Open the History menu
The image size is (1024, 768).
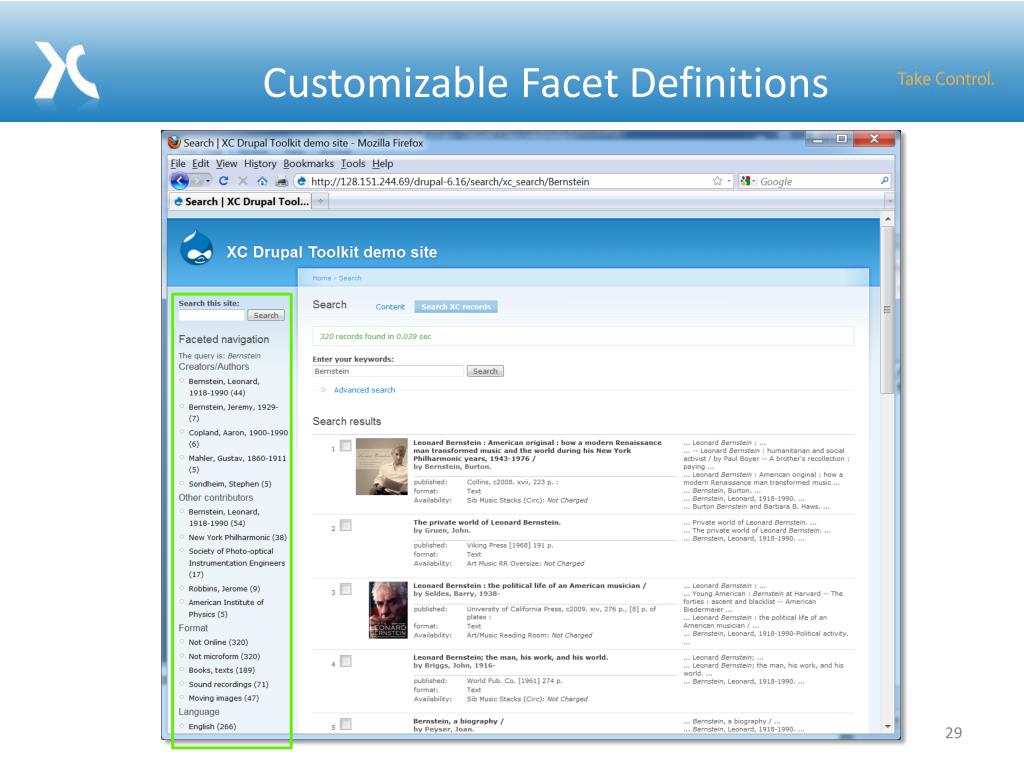(x=260, y=163)
